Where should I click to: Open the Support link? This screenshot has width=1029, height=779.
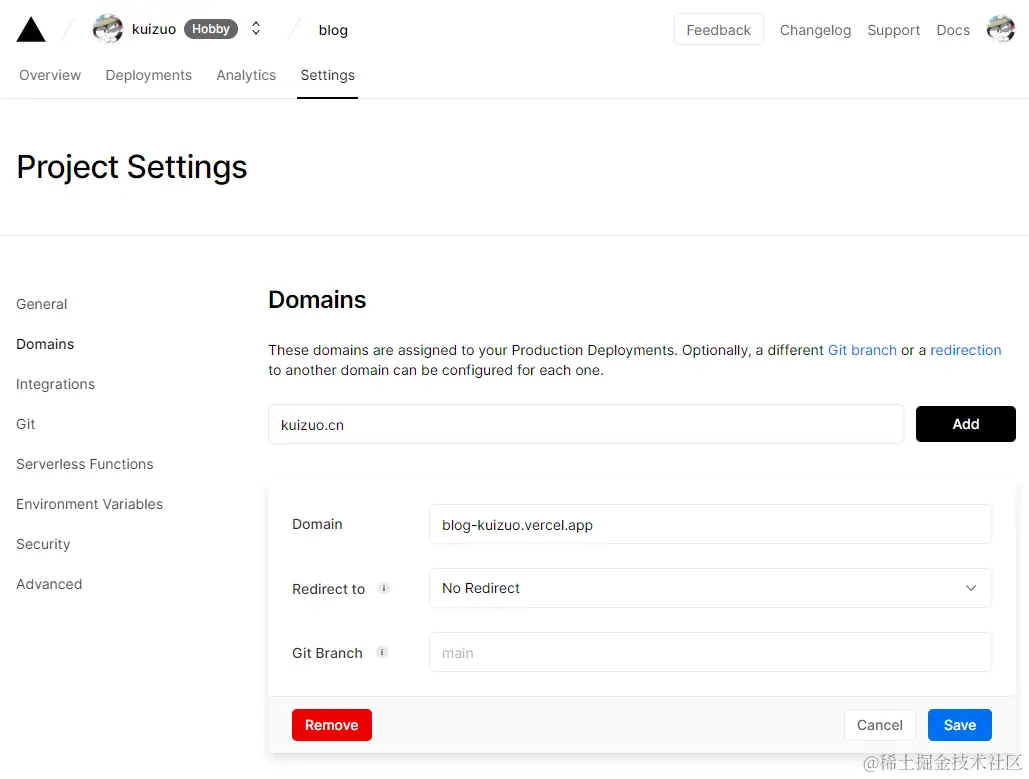pos(893,30)
